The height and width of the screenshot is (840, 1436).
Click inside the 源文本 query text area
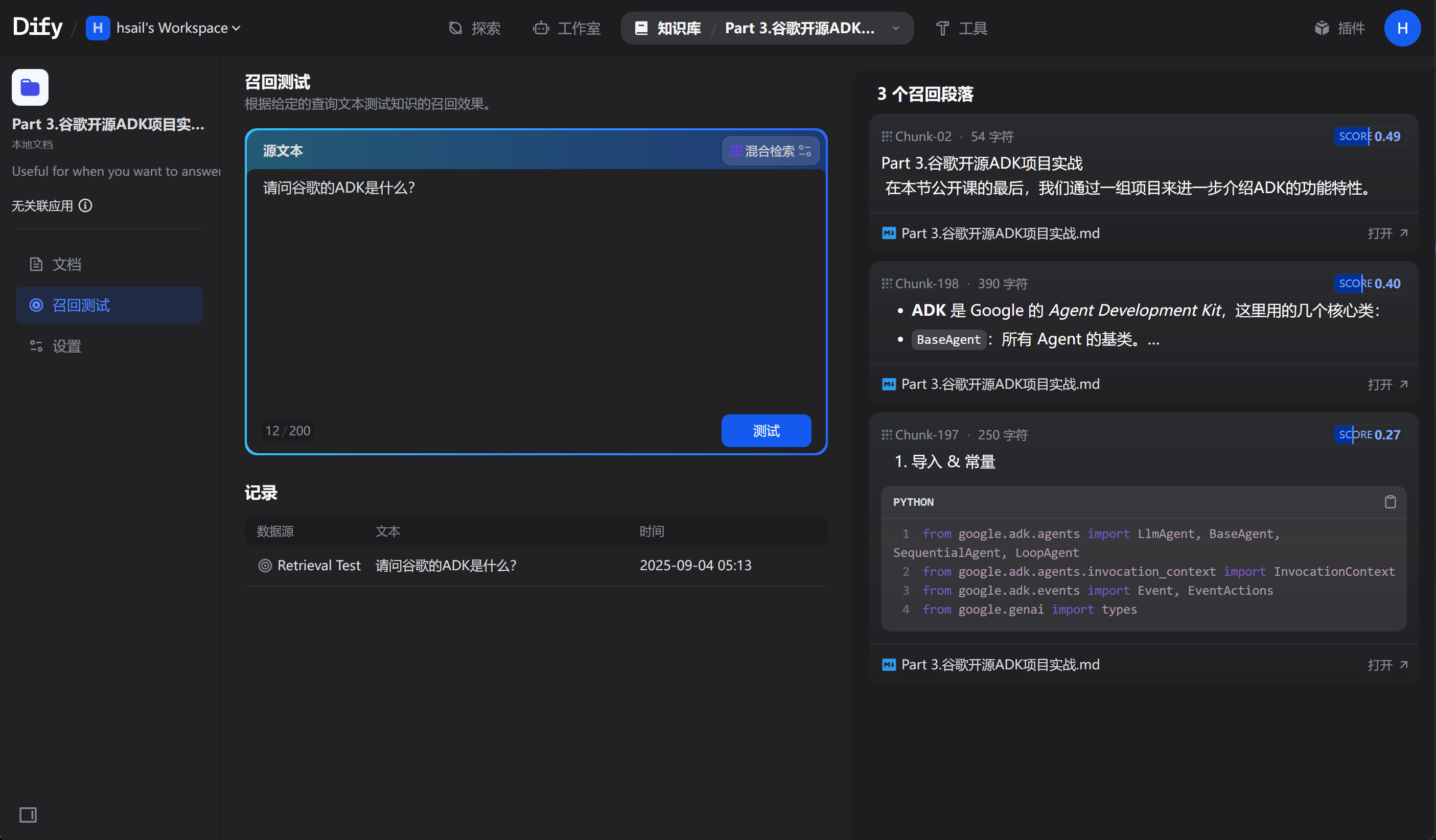click(536, 291)
